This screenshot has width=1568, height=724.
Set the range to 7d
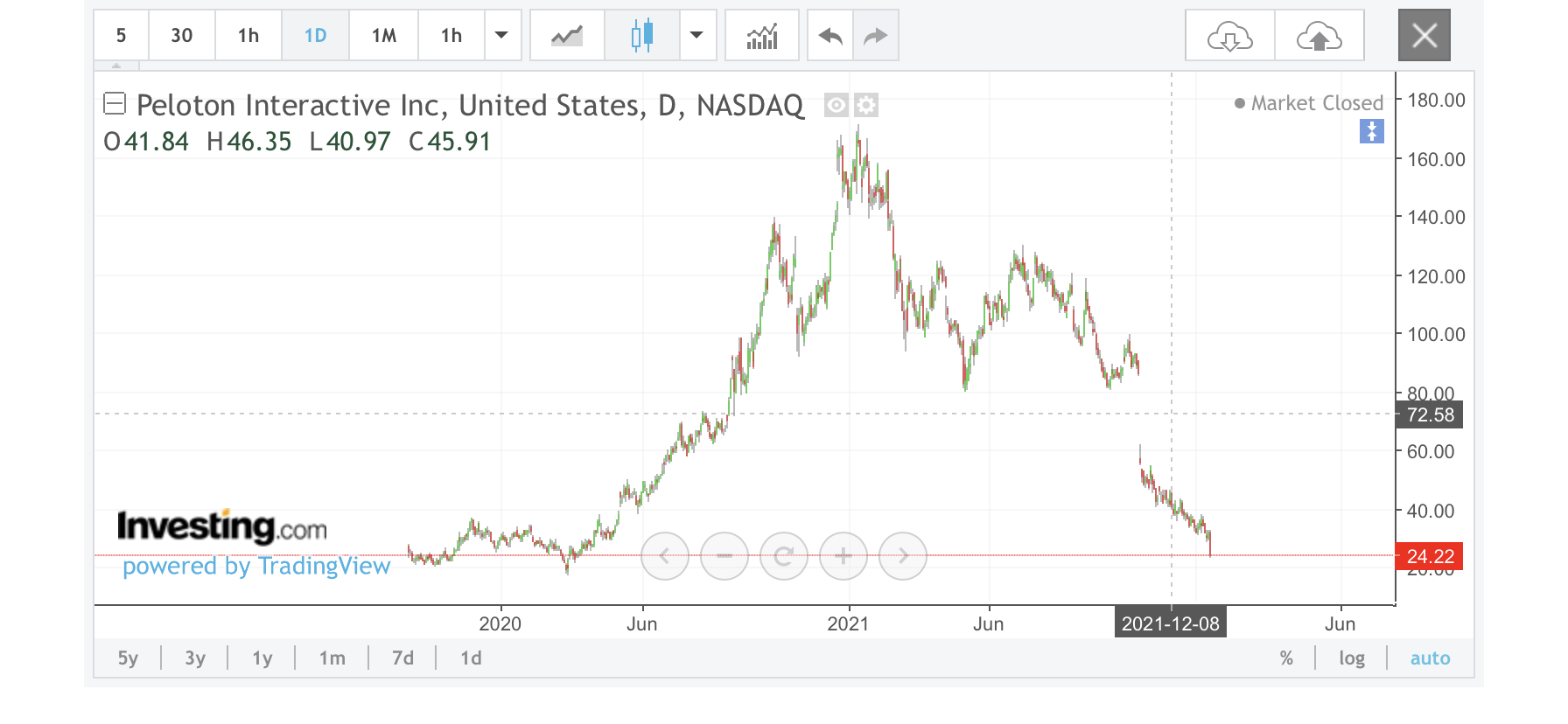(402, 658)
